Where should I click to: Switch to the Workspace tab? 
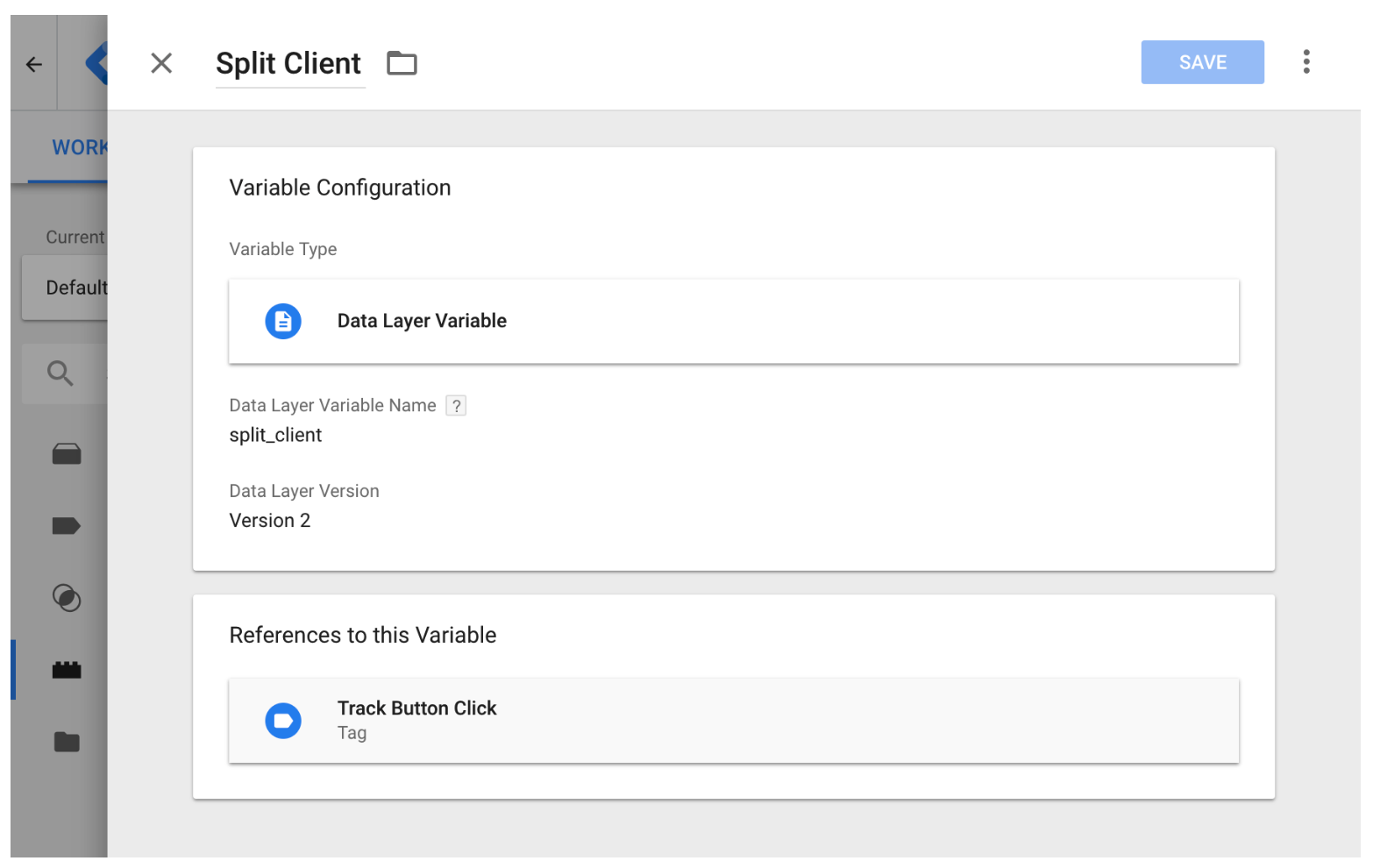(x=79, y=147)
